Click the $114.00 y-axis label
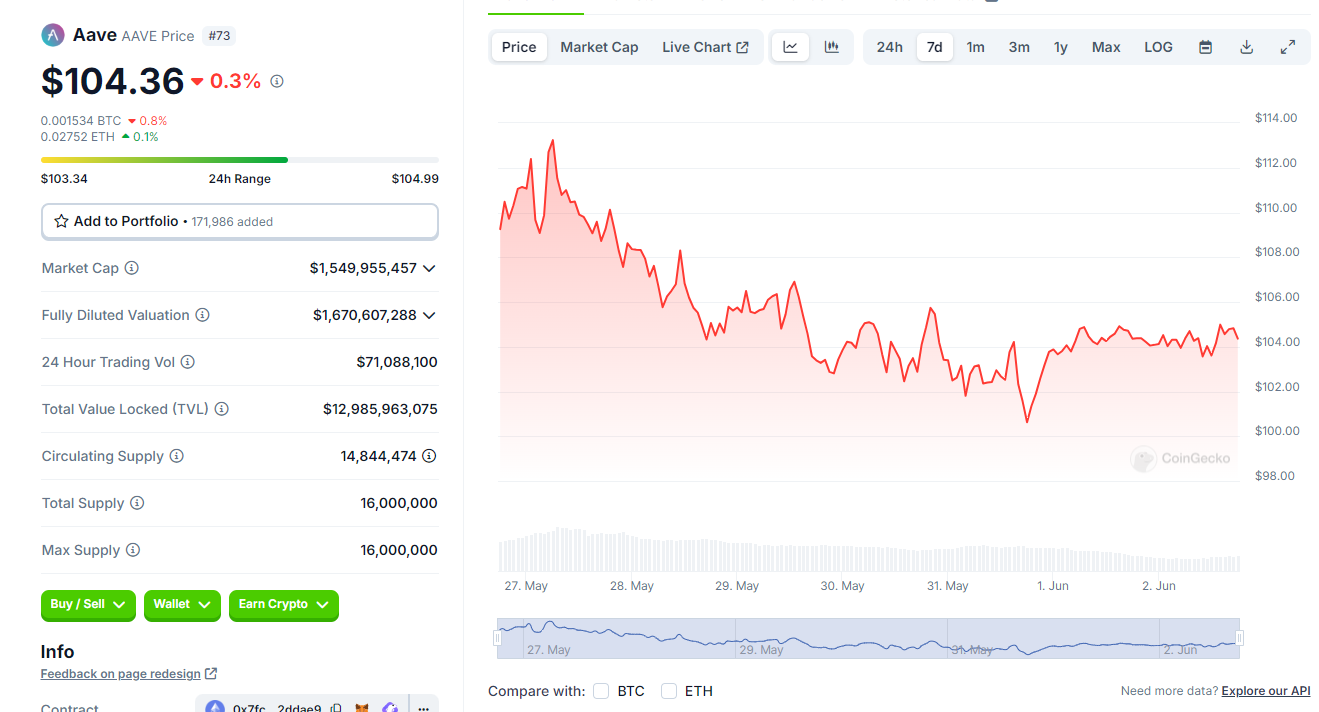The image size is (1319, 712). coord(1276,118)
